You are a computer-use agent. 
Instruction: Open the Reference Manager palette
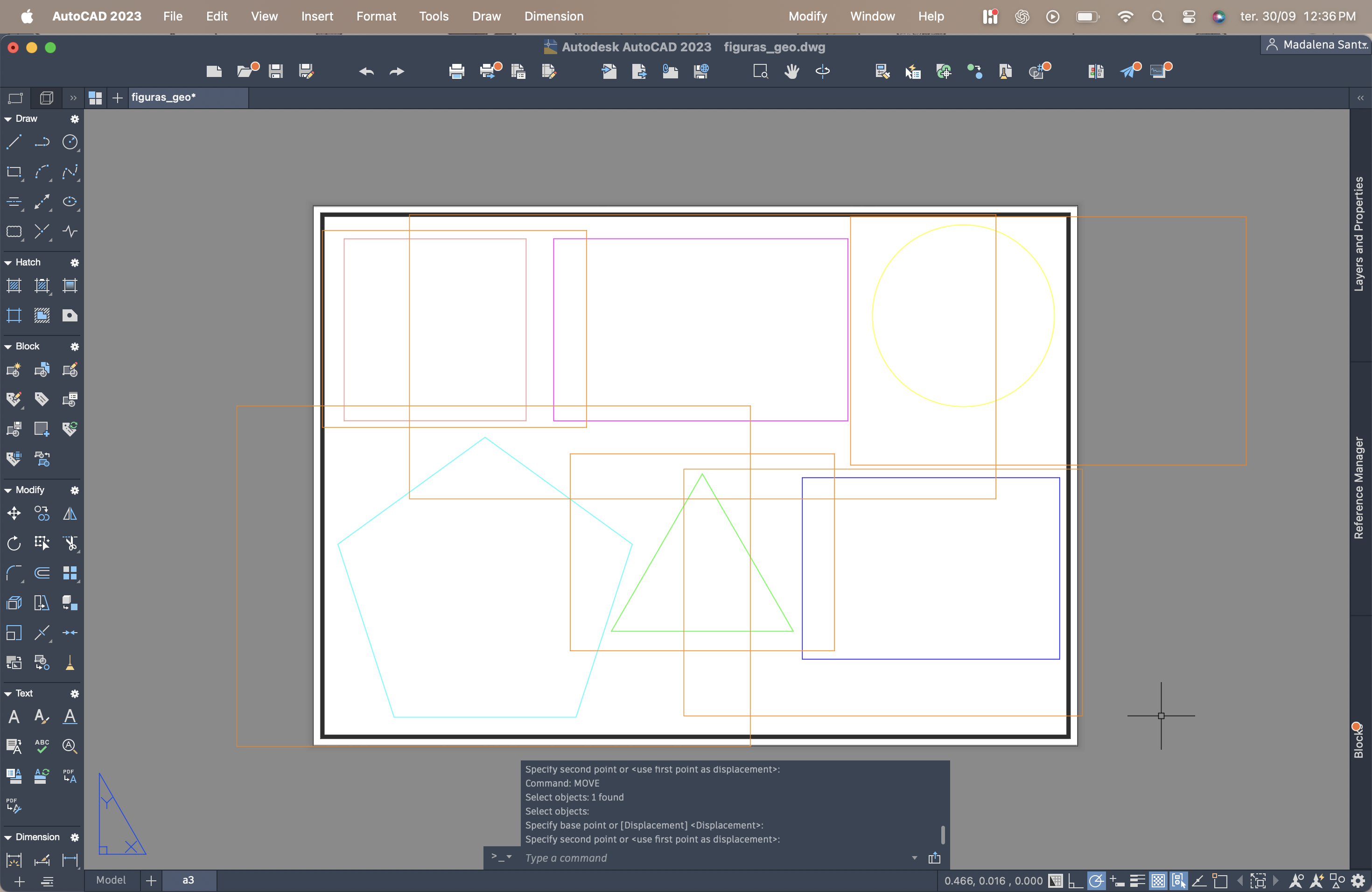coord(1359,487)
